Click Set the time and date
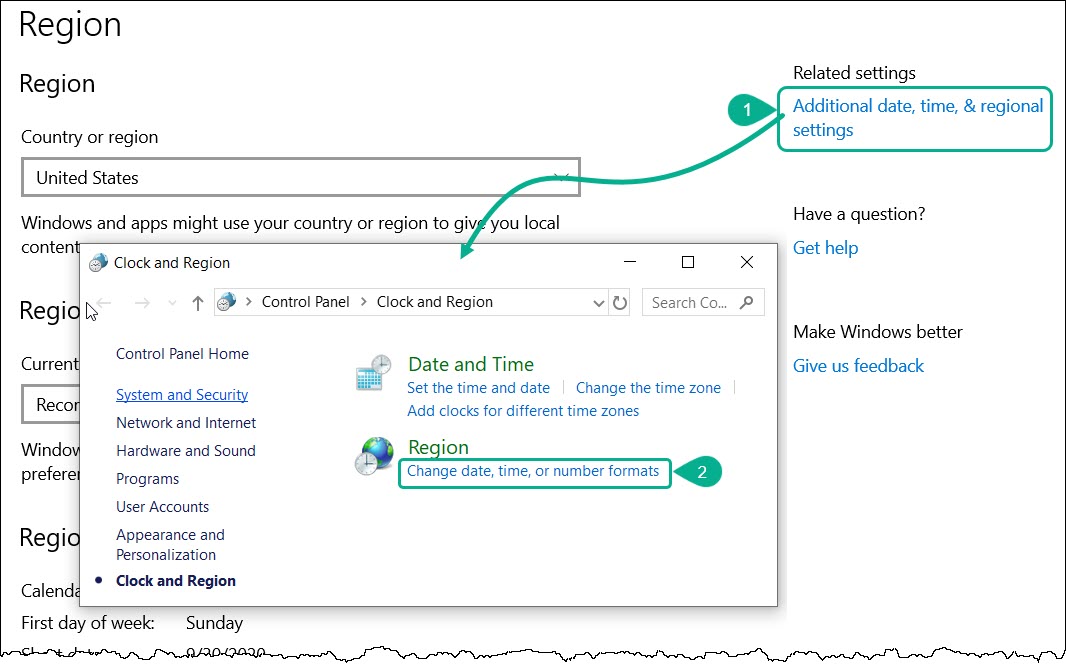The width and height of the screenshot is (1066, 665). click(479, 388)
